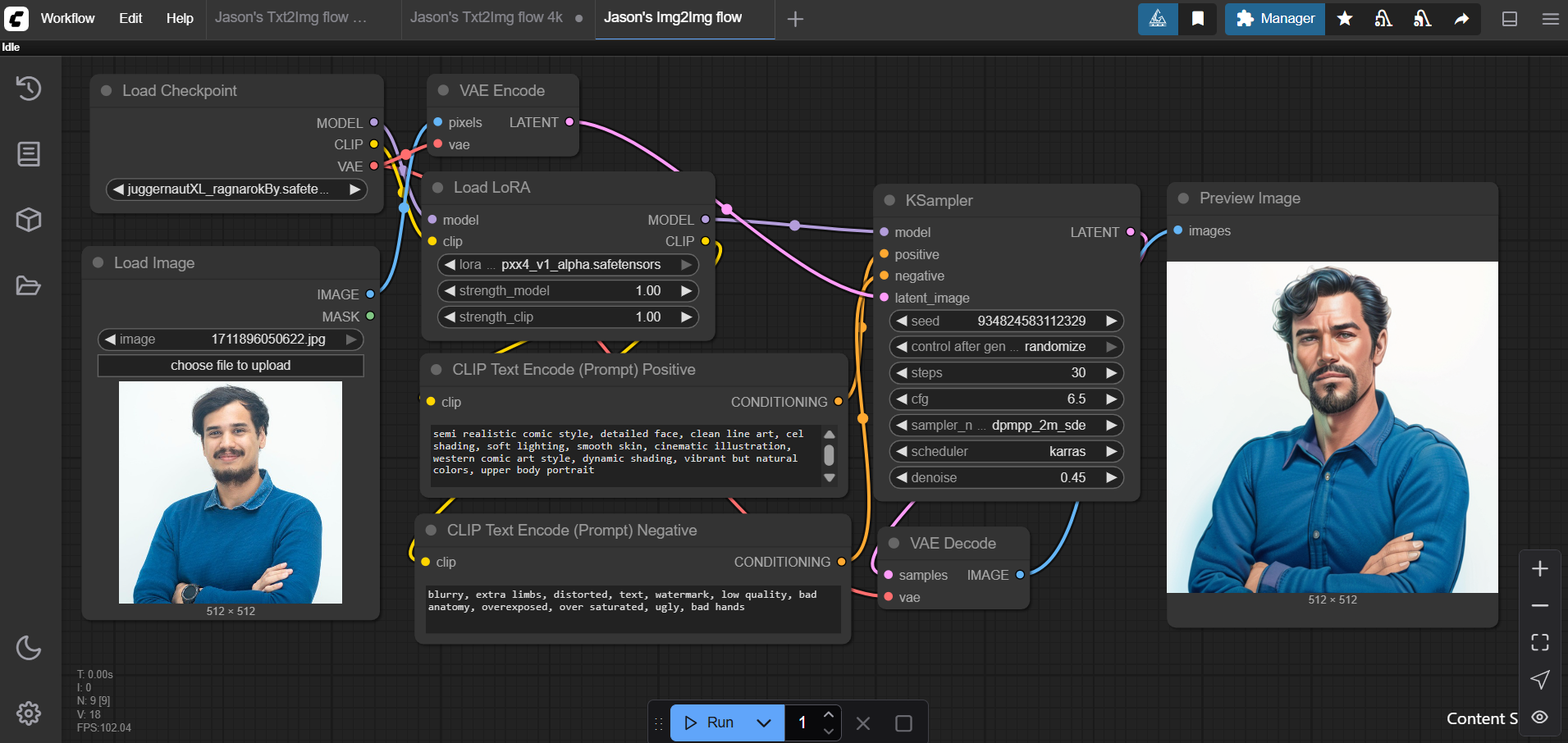Click the loaded portrait thumbnail in Load Image
This screenshot has width=1568, height=743.
pyautogui.click(x=231, y=492)
